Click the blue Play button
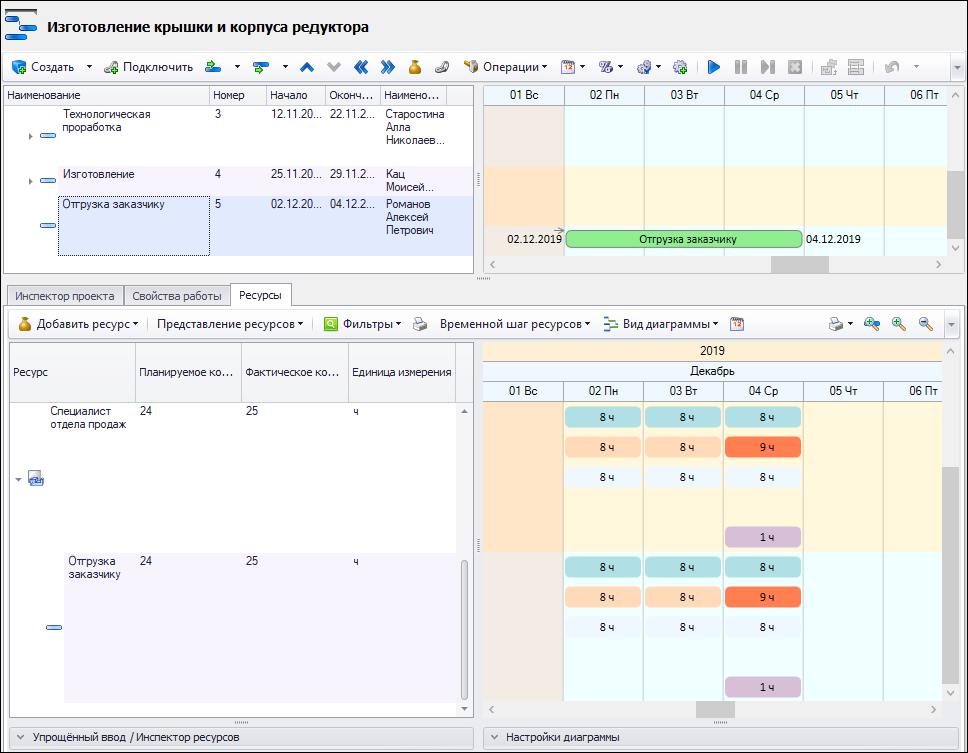This screenshot has height=753, width=968. click(x=714, y=67)
